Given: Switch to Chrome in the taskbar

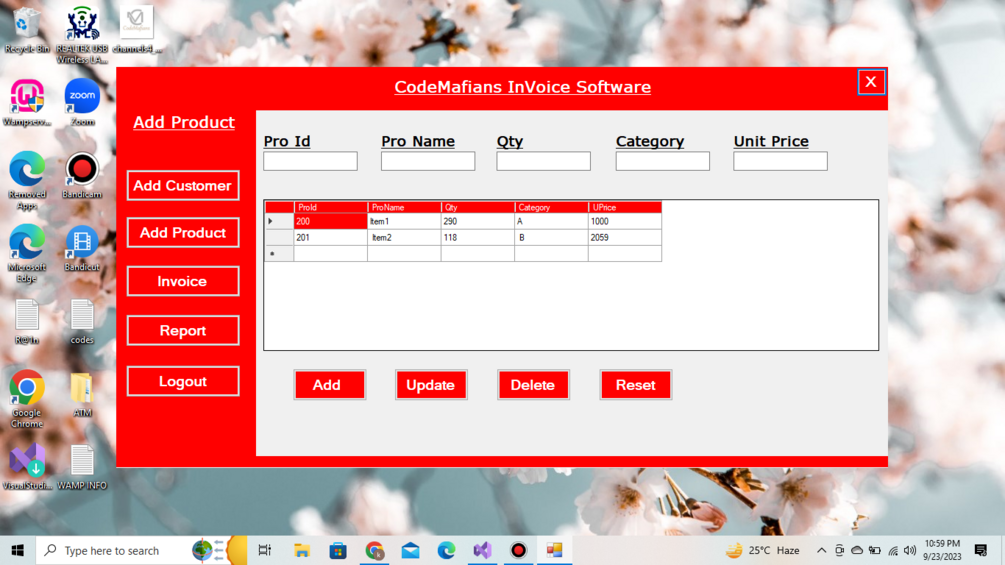Looking at the screenshot, I should click(374, 550).
